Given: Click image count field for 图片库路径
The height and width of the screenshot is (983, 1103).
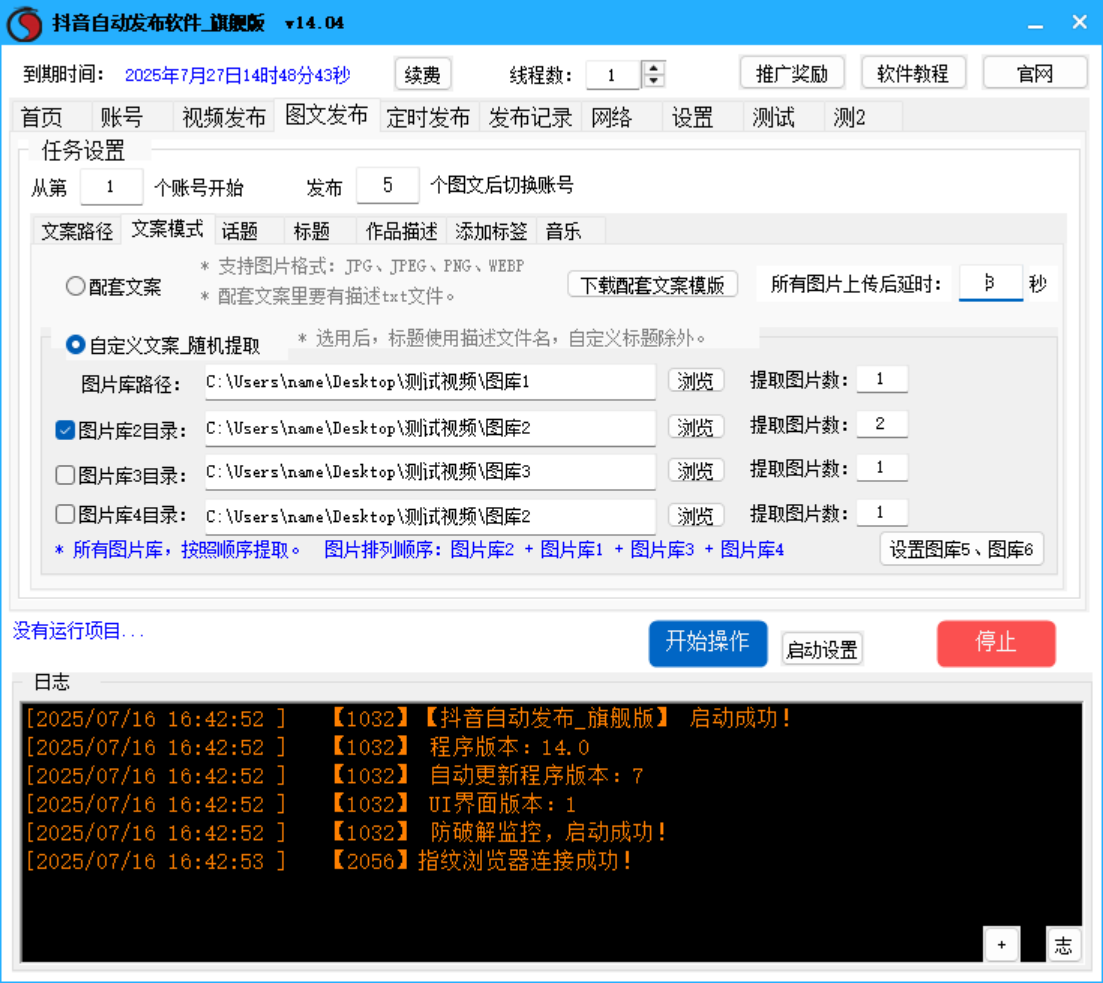Looking at the screenshot, I should pyautogui.click(x=881, y=380).
